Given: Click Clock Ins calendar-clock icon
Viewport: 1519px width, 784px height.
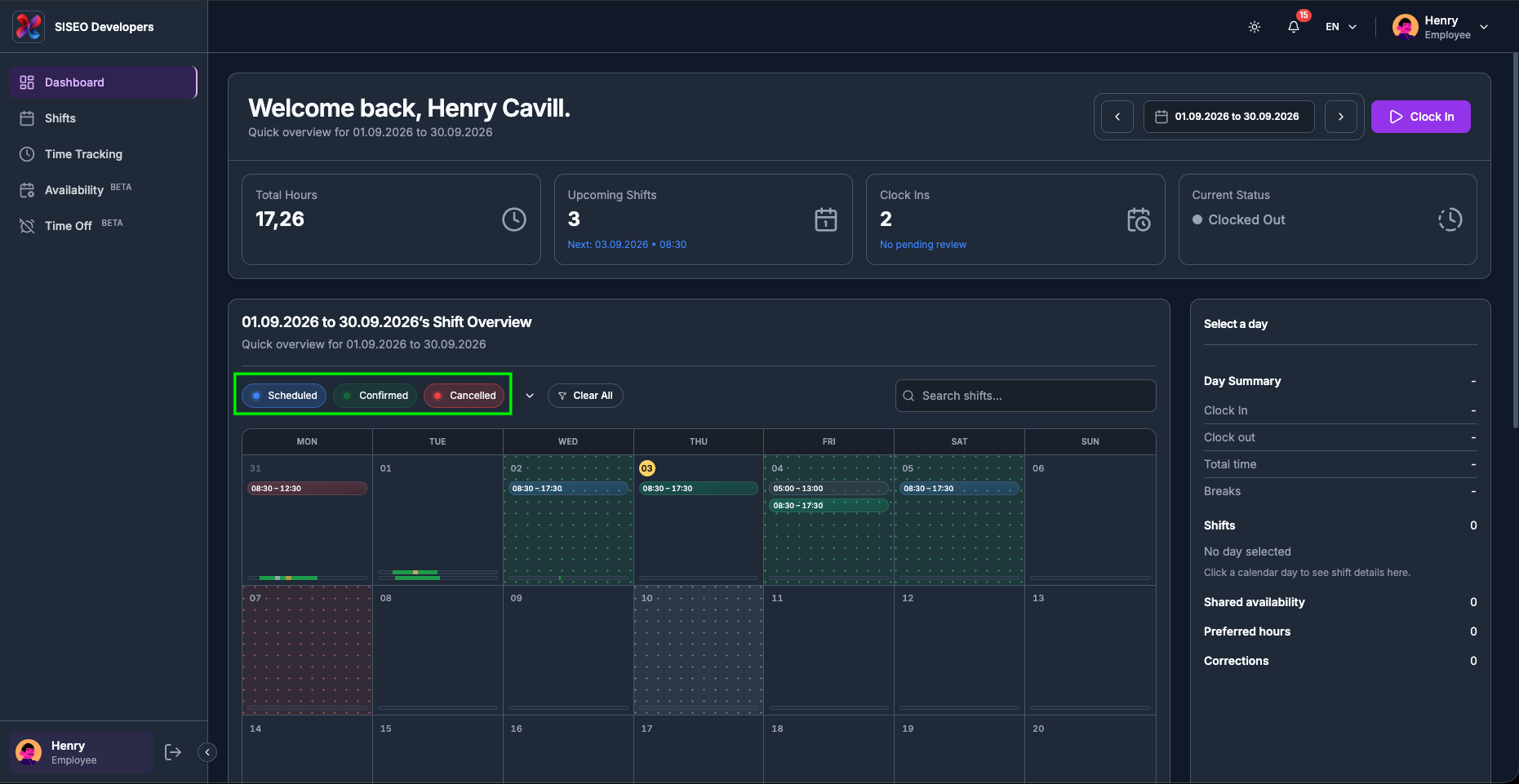Looking at the screenshot, I should pos(1139,219).
